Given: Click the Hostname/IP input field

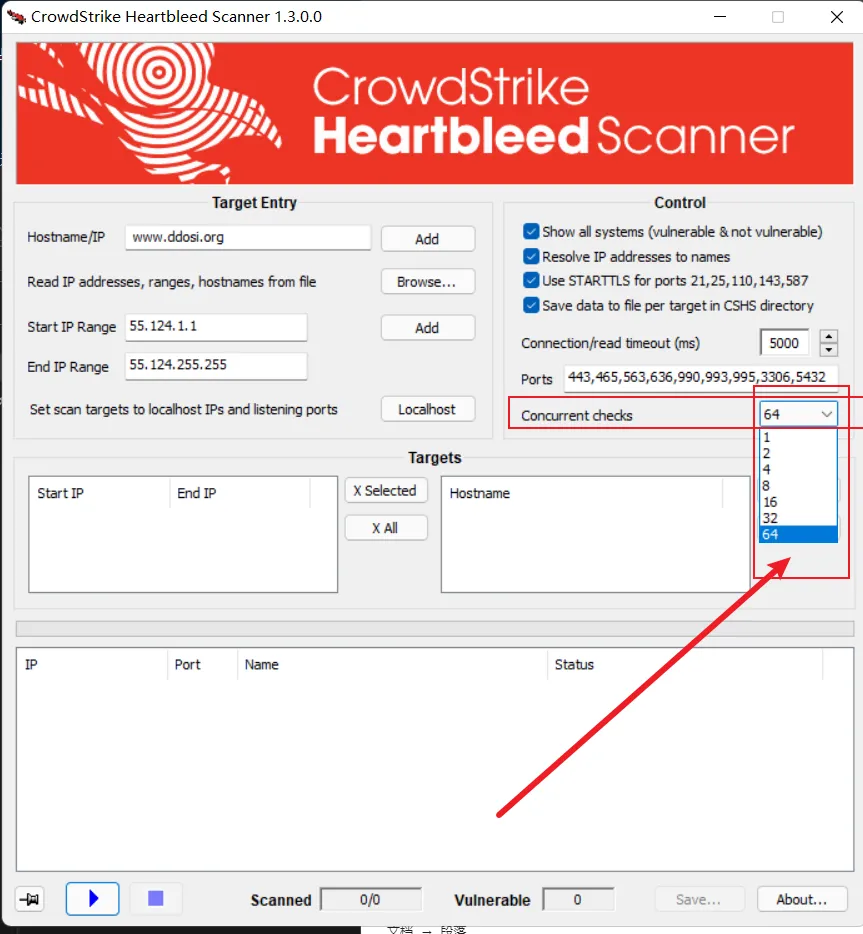Looking at the screenshot, I should 248,237.
